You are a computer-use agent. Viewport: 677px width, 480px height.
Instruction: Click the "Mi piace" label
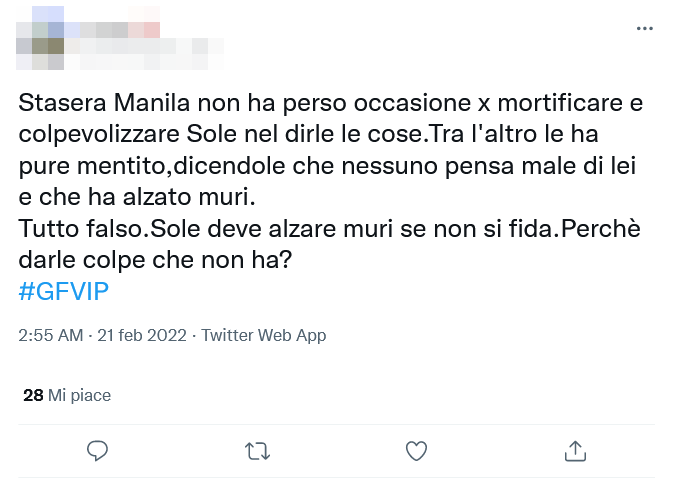79,395
